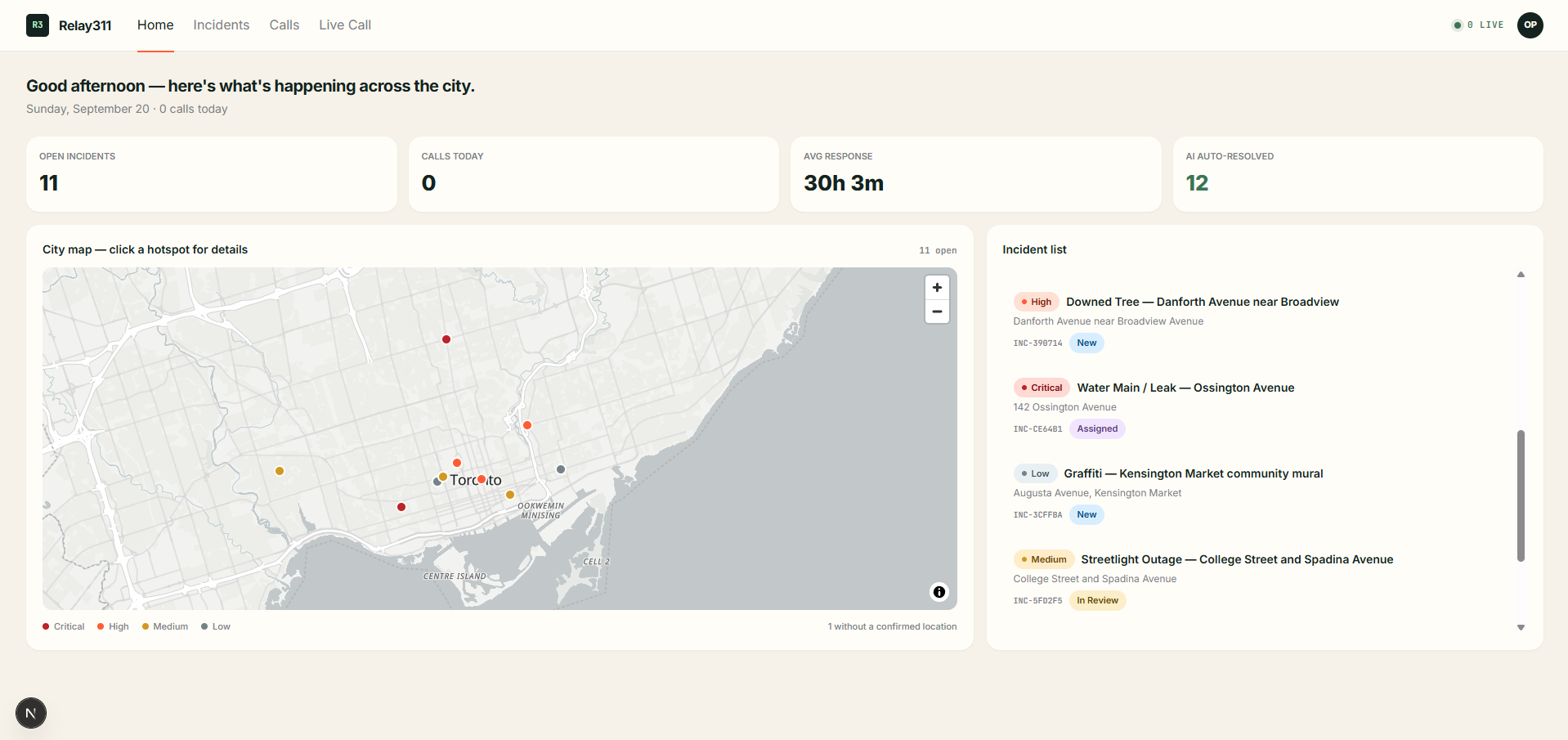Click the incident list scrollbar thumb
The width and height of the screenshot is (1568, 740).
point(1521,496)
